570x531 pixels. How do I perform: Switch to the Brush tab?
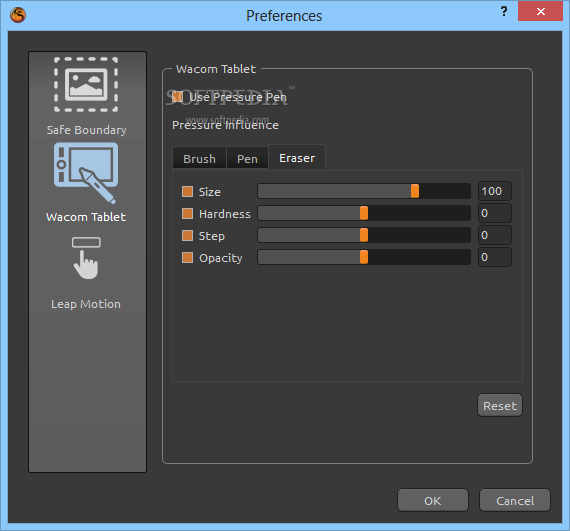[199, 158]
